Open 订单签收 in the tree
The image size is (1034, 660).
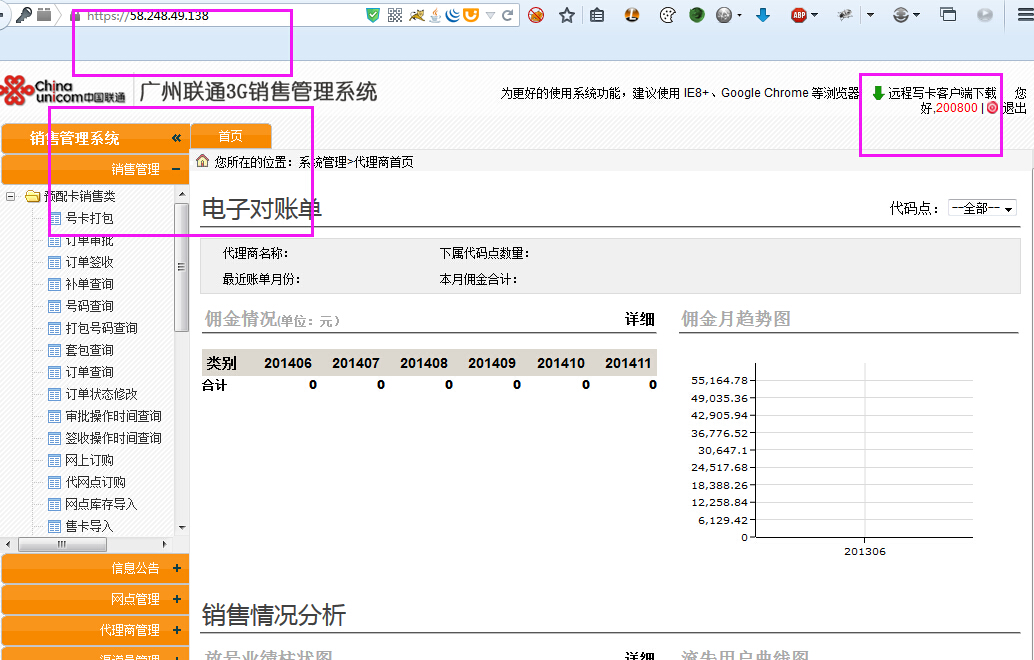[89, 262]
